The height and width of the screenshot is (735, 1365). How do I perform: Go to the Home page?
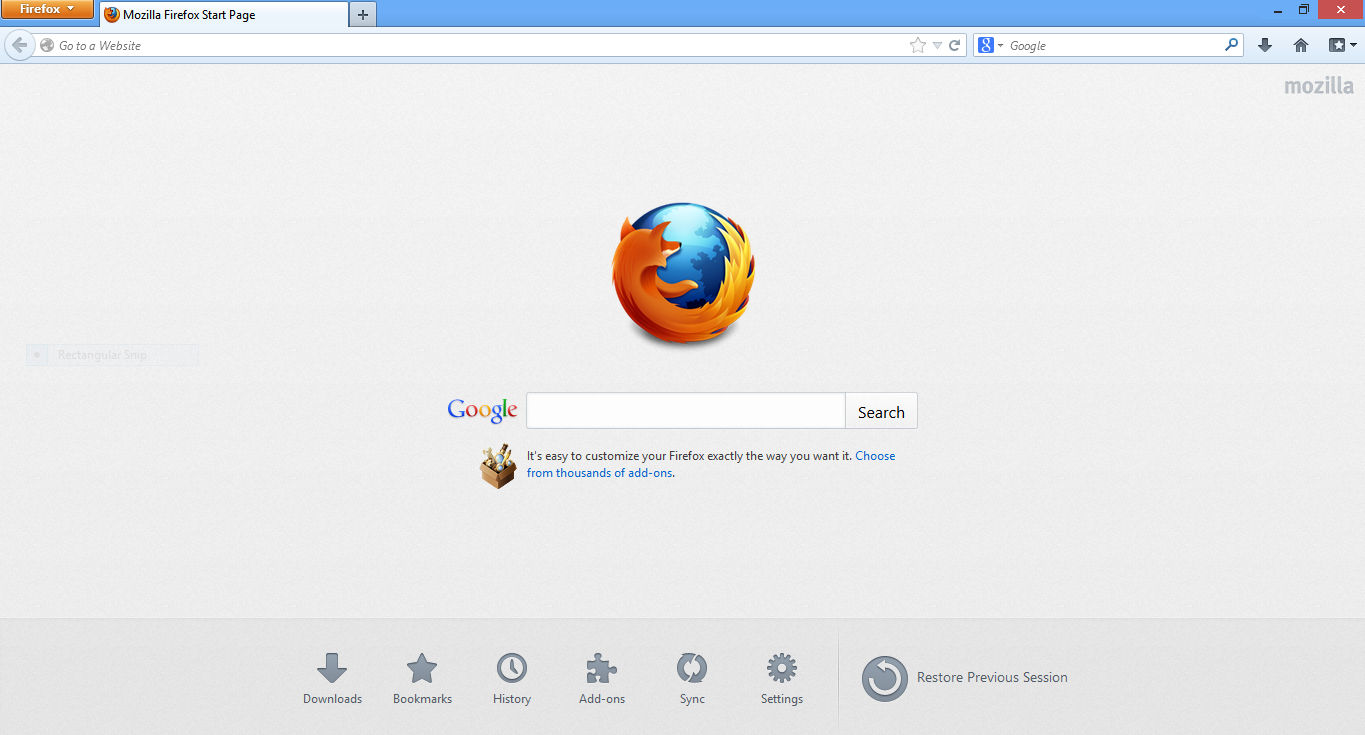click(1300, 45)
